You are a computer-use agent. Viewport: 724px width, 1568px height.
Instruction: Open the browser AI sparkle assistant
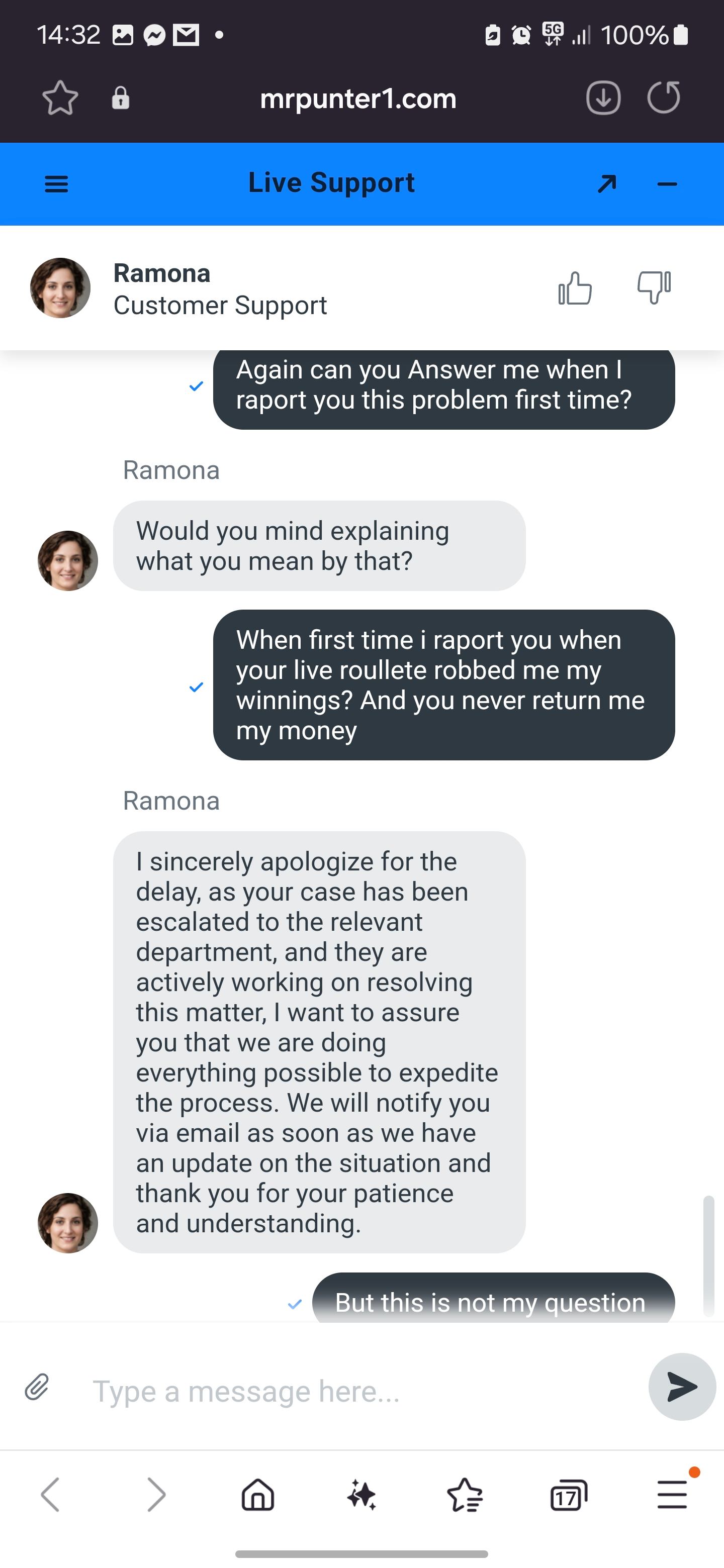point(361,1495)
